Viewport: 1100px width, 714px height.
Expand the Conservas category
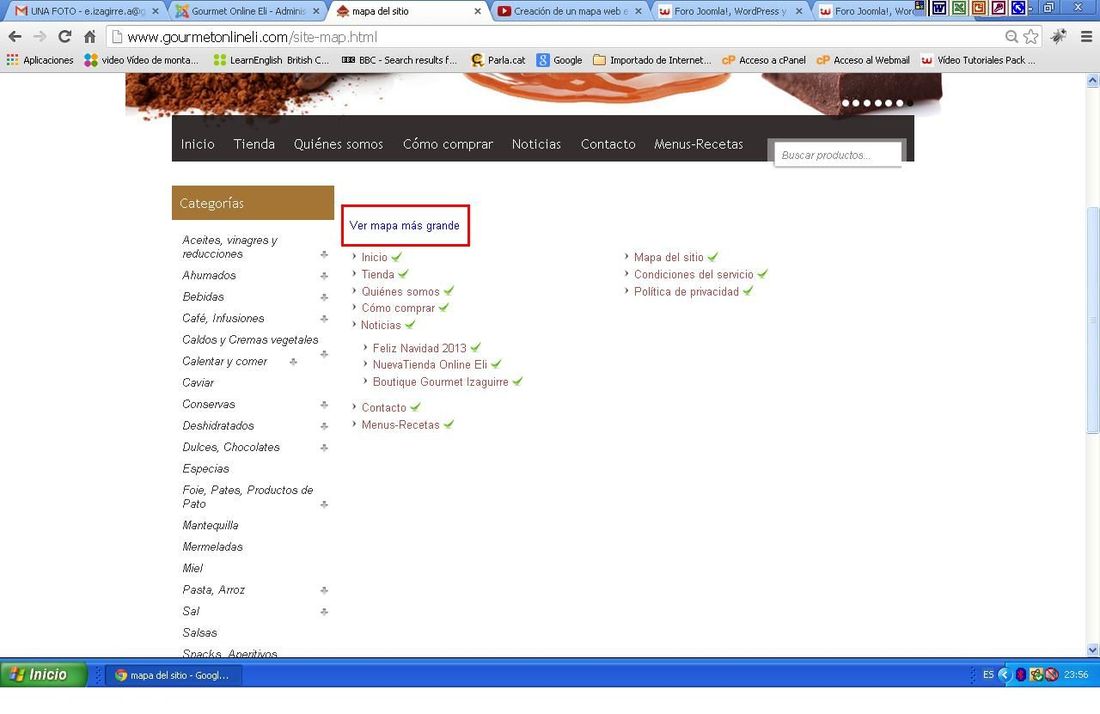[x=324, y=405]
